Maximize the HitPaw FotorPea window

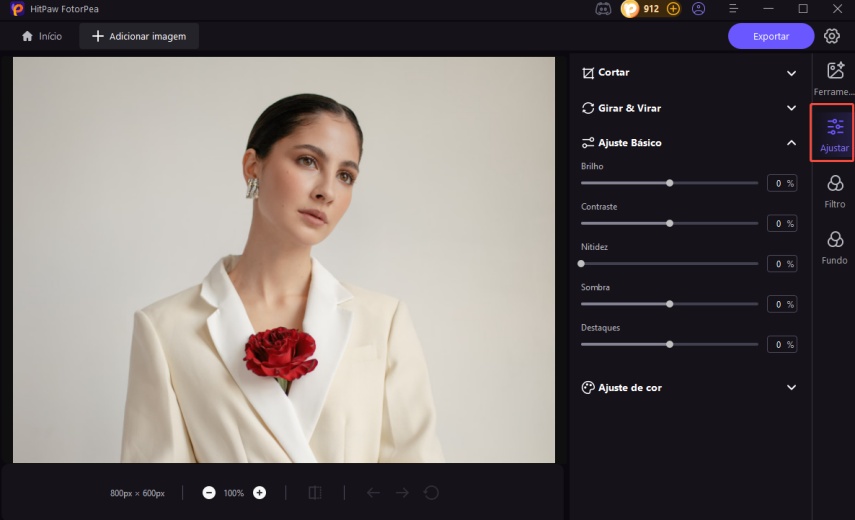pyautogui.click(x=803, y=9)
